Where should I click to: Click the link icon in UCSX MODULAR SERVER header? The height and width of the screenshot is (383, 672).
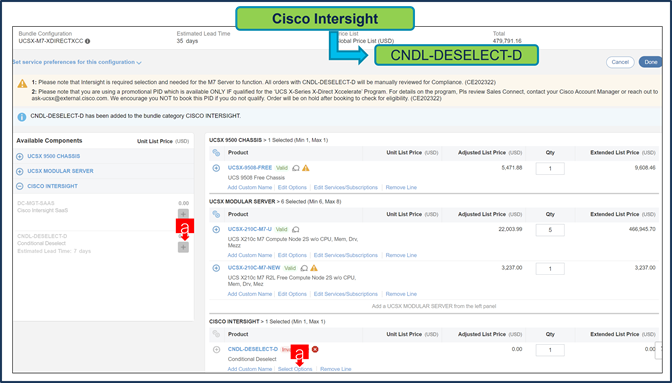(216, 214)
